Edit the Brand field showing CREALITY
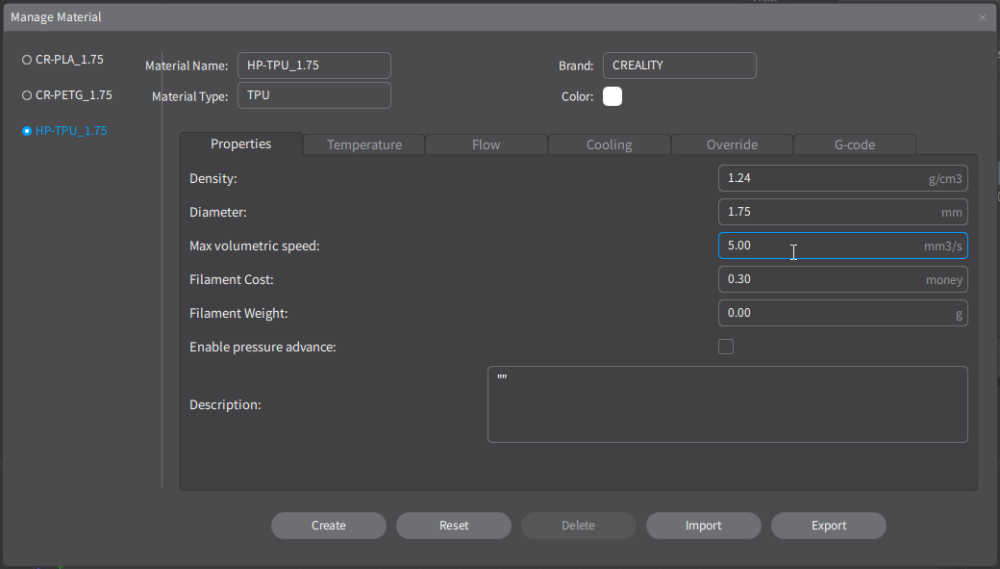 [x=680, y=66]
